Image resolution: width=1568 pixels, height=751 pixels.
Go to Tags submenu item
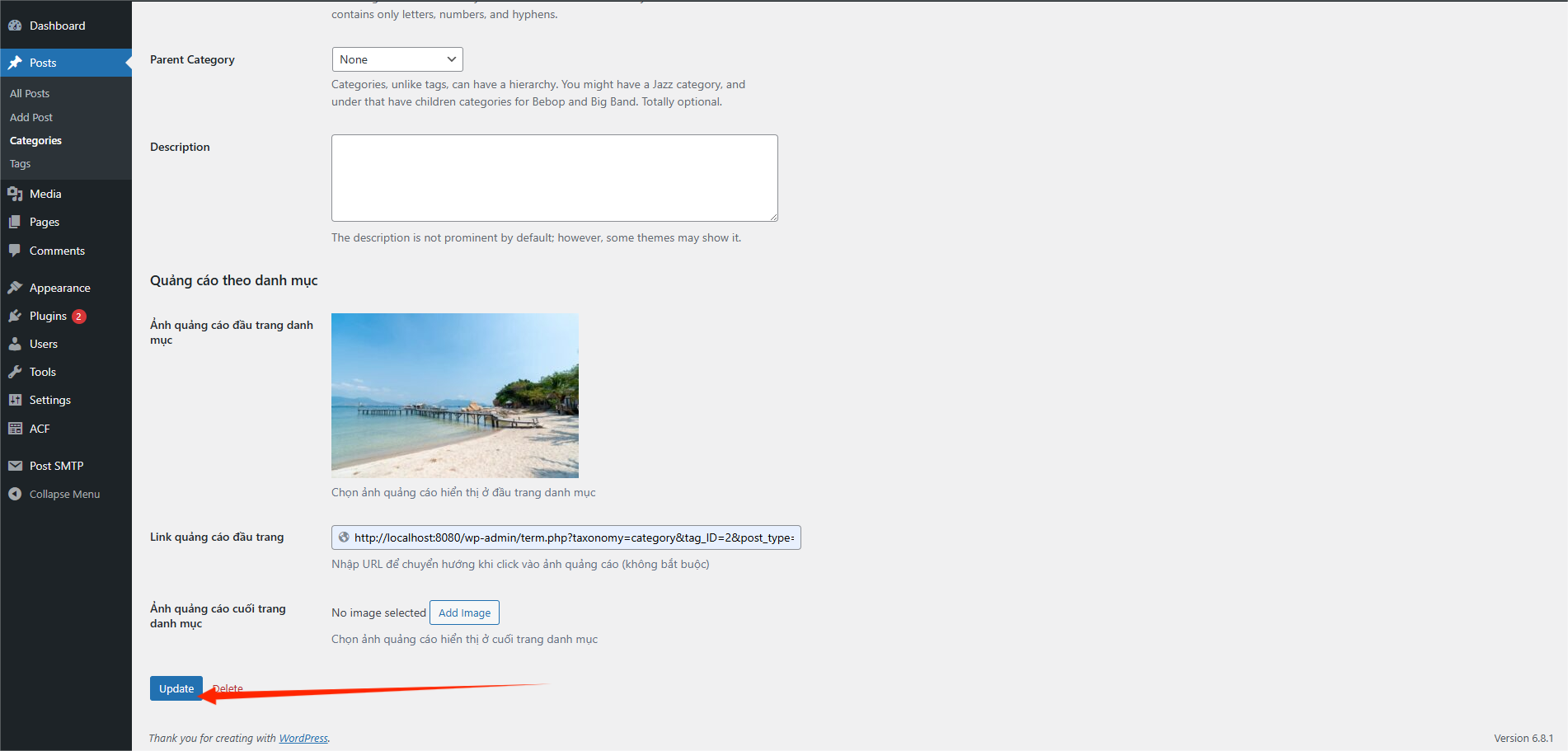tap(20, 164)
